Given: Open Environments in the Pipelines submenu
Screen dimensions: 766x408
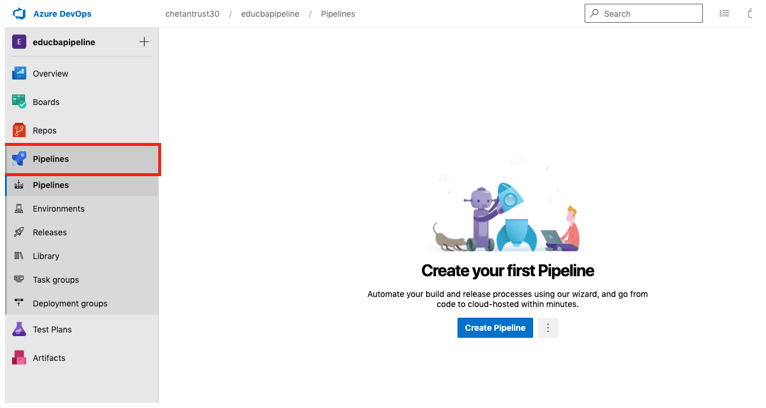Looking at the screenshot, I should [x=58, y=209].
